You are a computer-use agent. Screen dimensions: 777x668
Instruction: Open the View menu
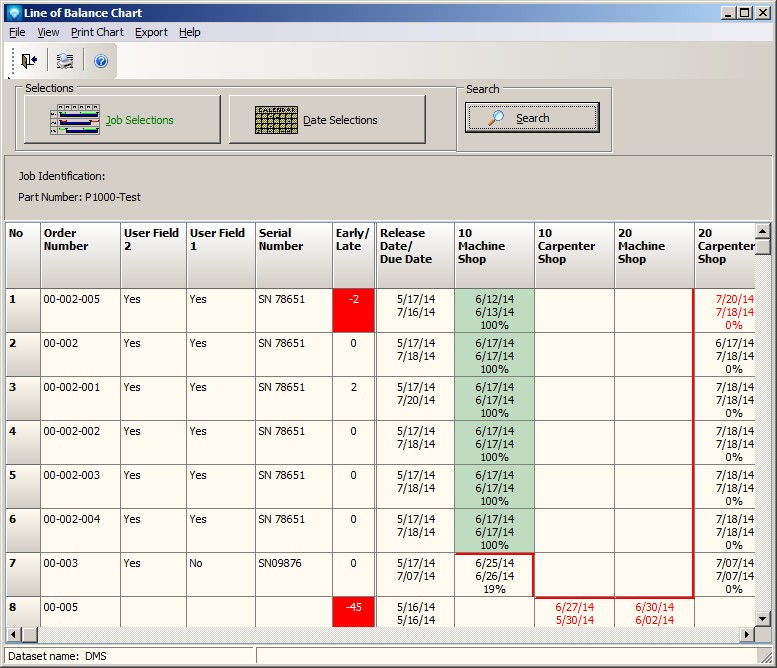[x=48, y=32]
